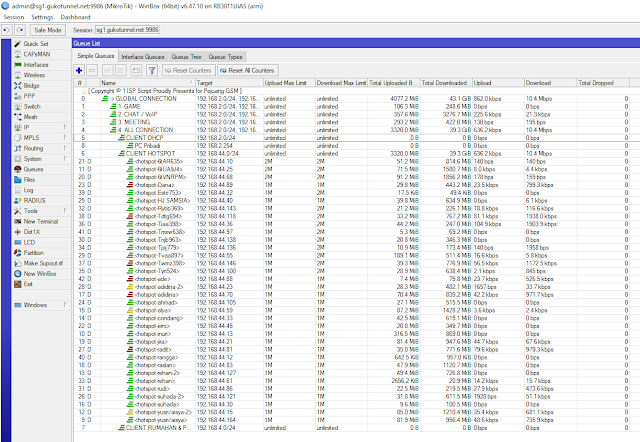Switch to Simple Queues tab
Image resolution: width=640 pixels, height=442 pixels.
[x=96, y=56]
